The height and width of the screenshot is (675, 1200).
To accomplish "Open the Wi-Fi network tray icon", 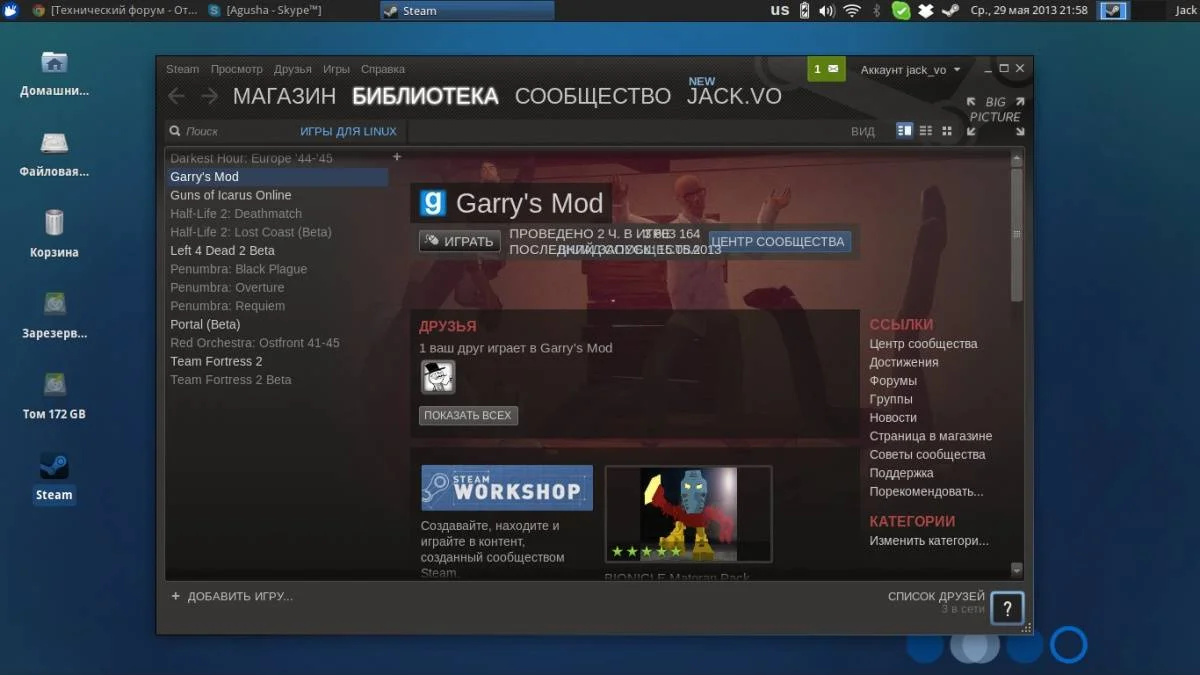I will (x=852, y=11).
